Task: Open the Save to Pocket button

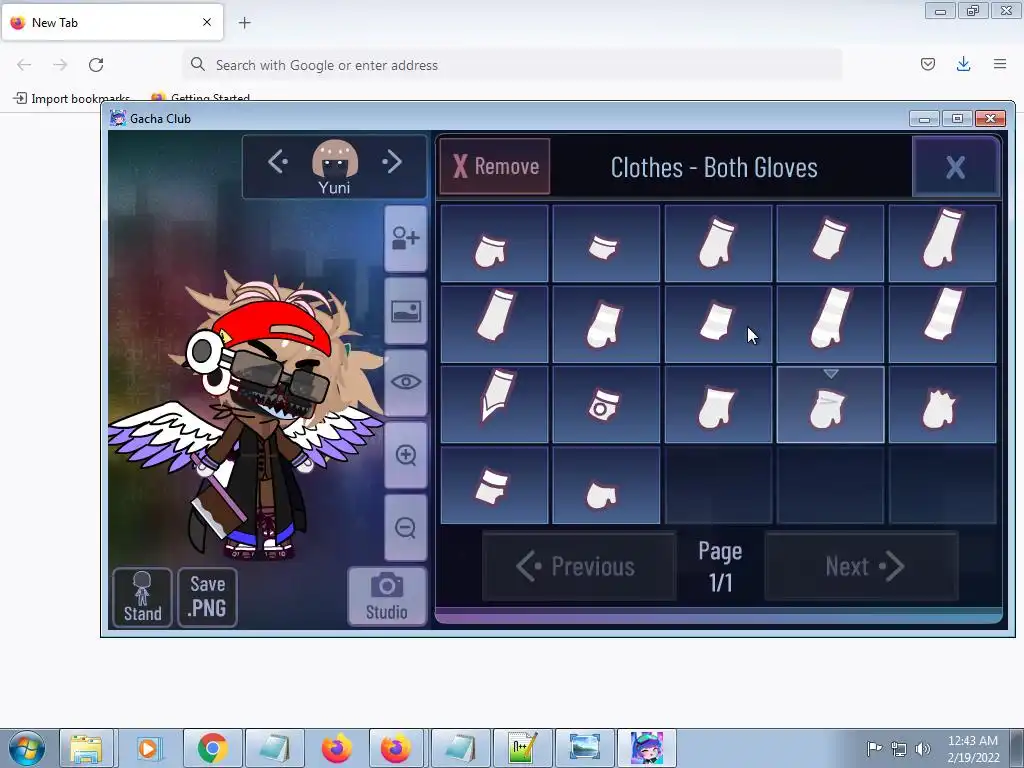Action: [x=927, y=64]
